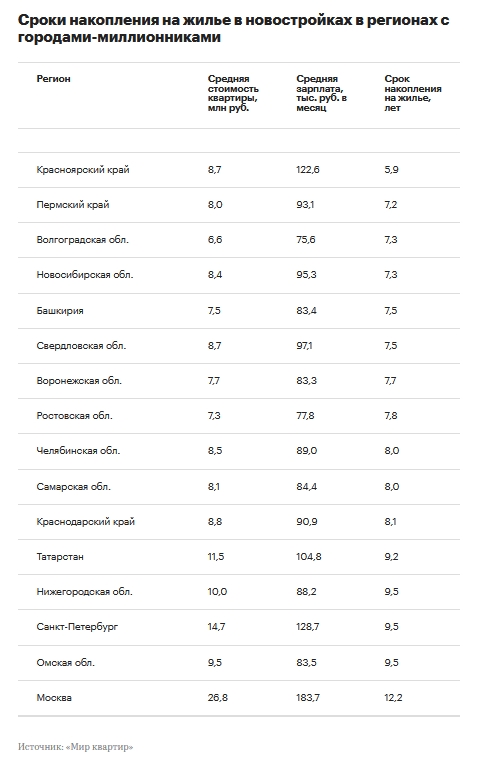Select the Волгоградская обл. row label
The height and width of the screenshot is (763, 494).
pyautogui.click(x=82, y=240)
